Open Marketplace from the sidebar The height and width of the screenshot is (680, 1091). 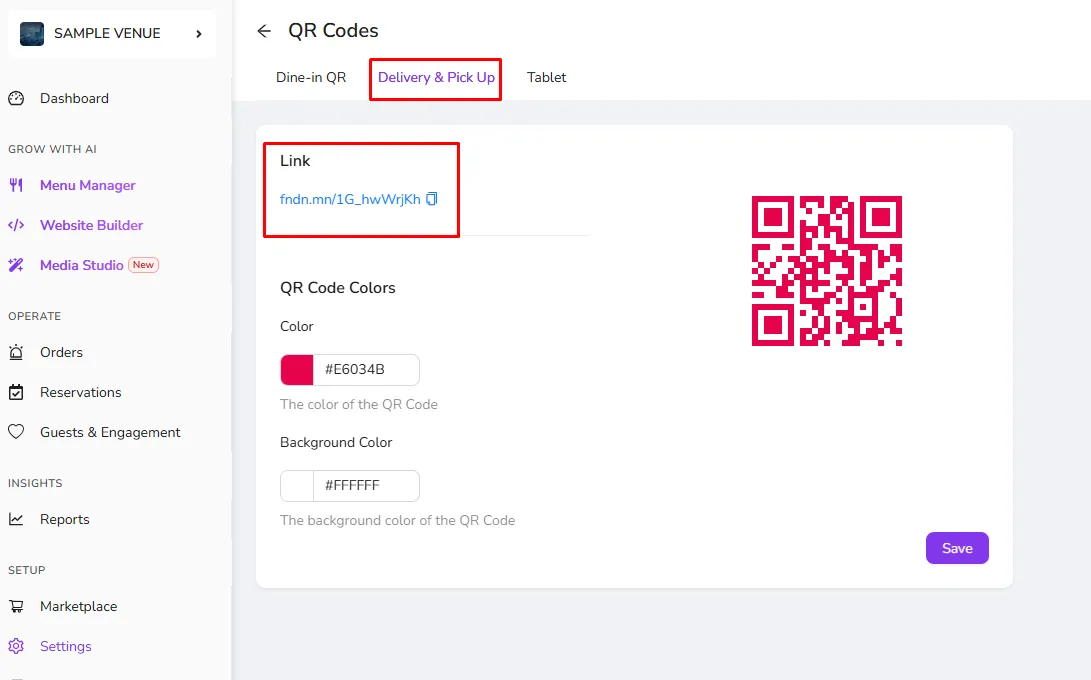coord(79,606)
